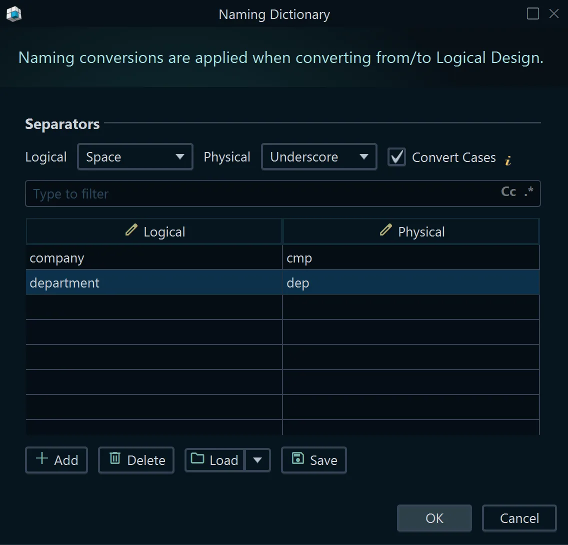Toggle case-sensitive Cc filter option
This screenshot has height=545, width=568.
click(508, 192)
